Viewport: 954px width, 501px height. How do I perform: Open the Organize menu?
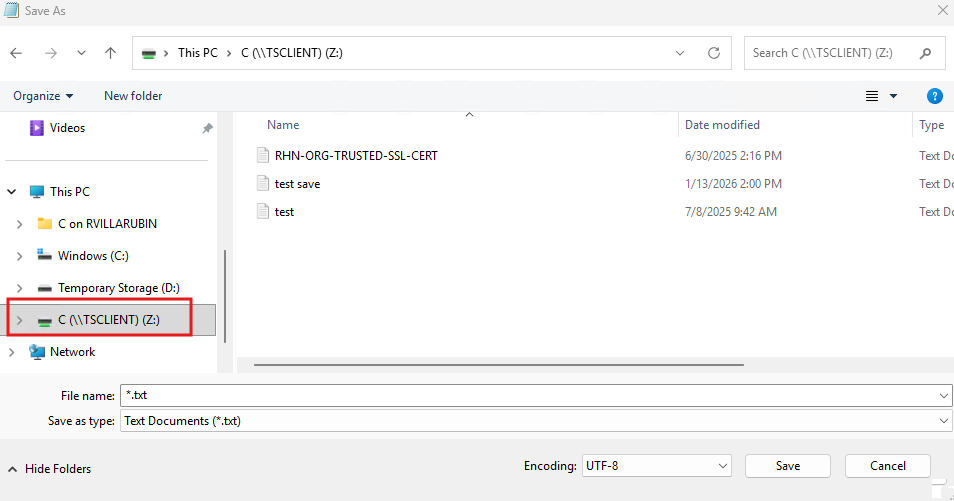click(43, 96)
